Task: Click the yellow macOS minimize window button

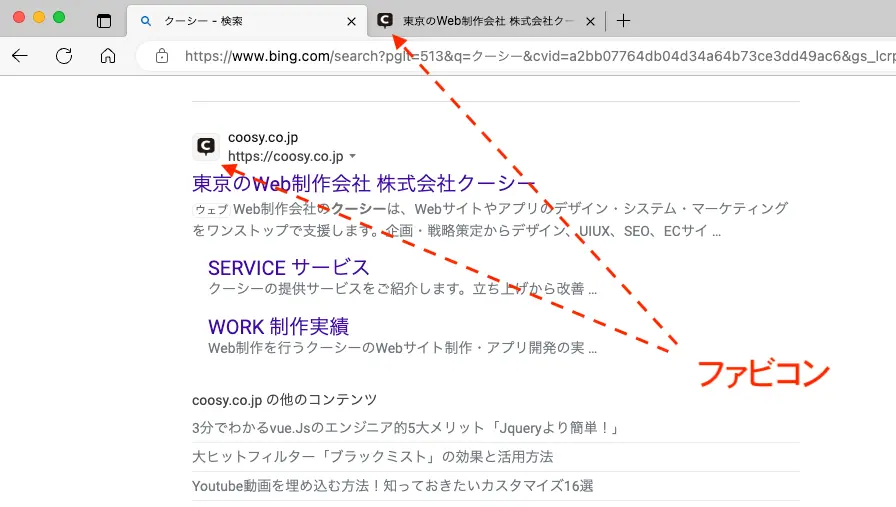Action: coord(39,17)
